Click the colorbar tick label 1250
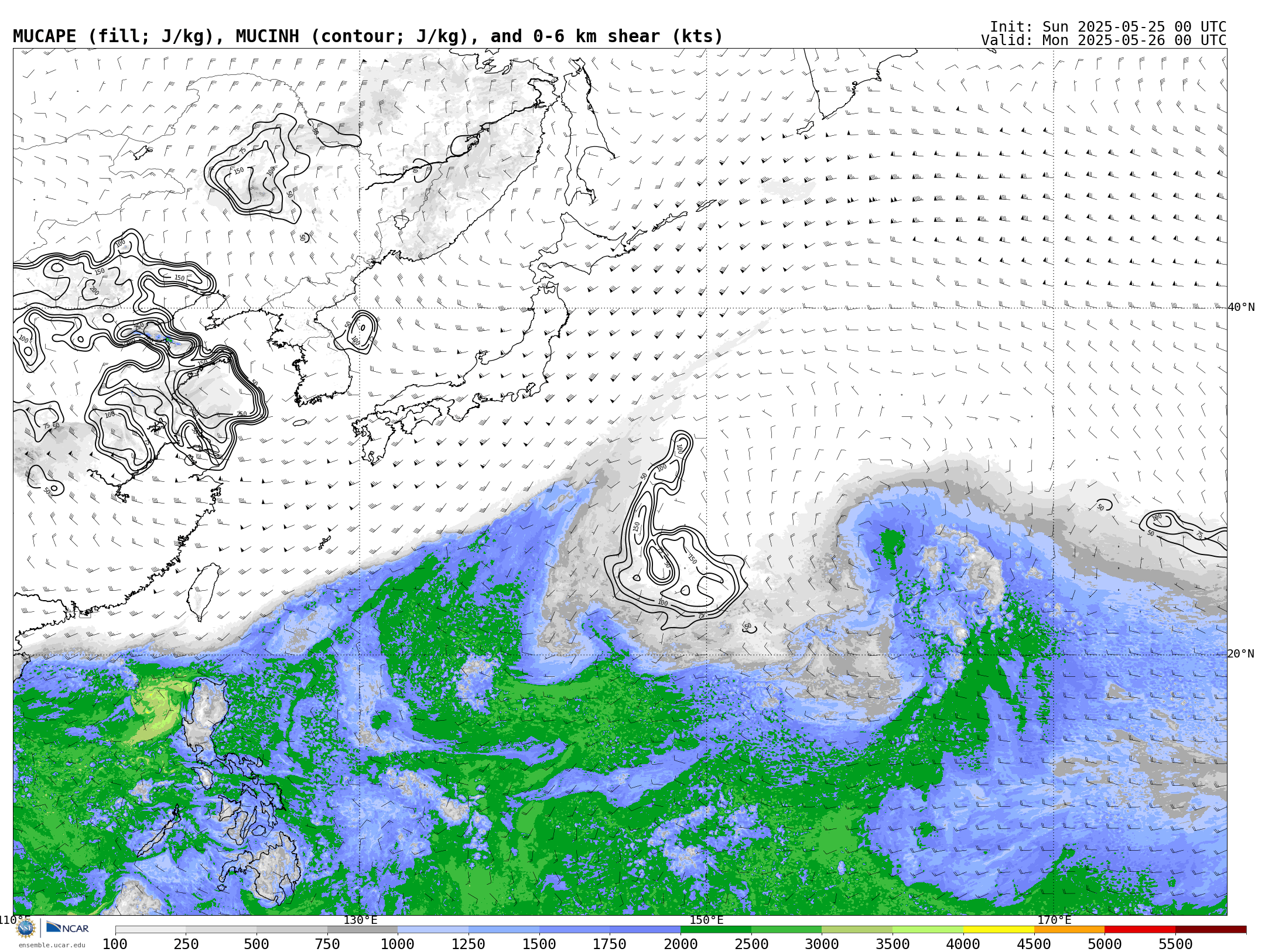Screen dimensions: 1265x952 (469, 944)
